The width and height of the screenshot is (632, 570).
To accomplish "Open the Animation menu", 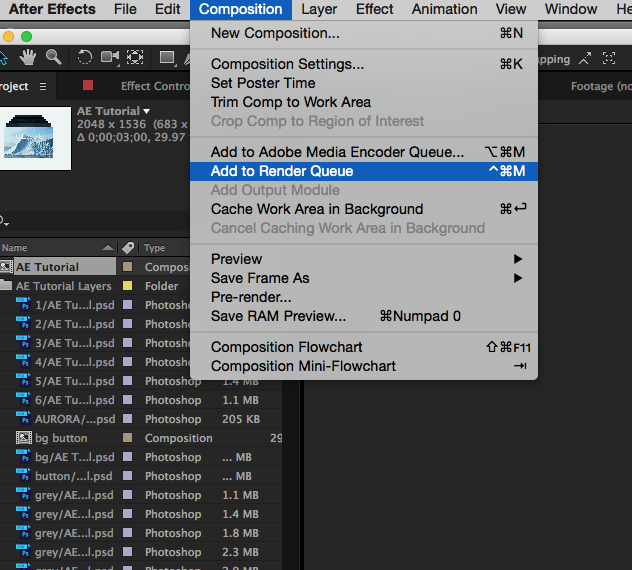I will pos(444,9).
